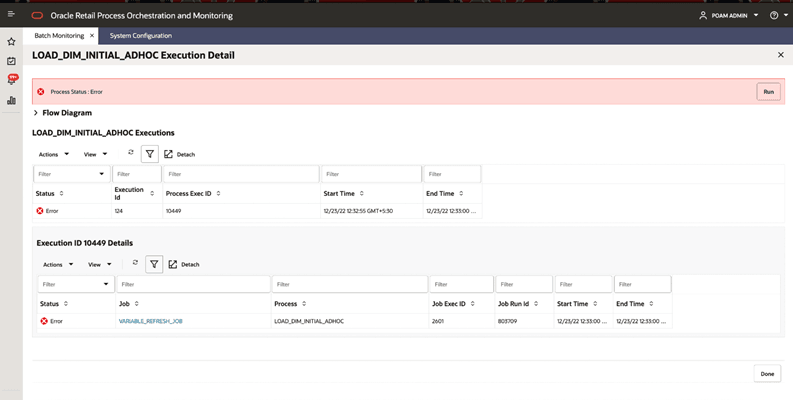This screenshot has width=793, height=400.
Task: Open Actions menu in Executions table
Action: pos(54,154)
